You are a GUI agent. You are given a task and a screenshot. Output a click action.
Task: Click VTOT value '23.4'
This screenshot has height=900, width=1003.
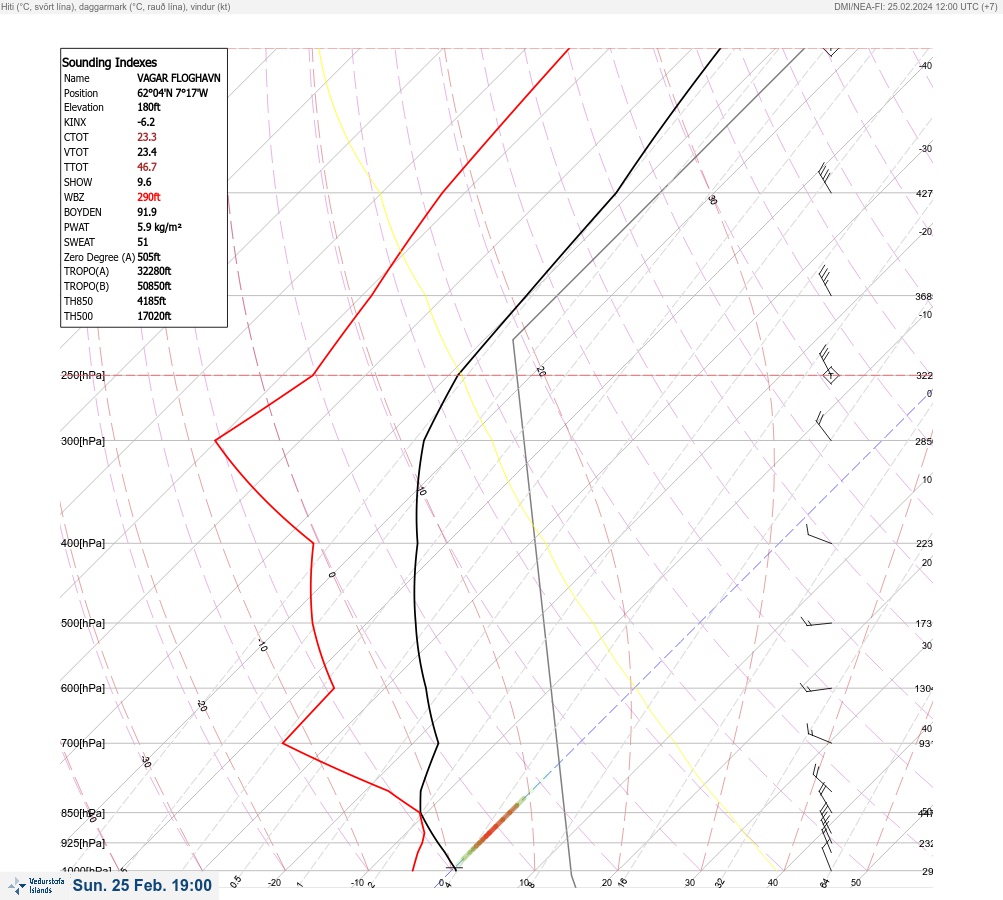point(146,152)
